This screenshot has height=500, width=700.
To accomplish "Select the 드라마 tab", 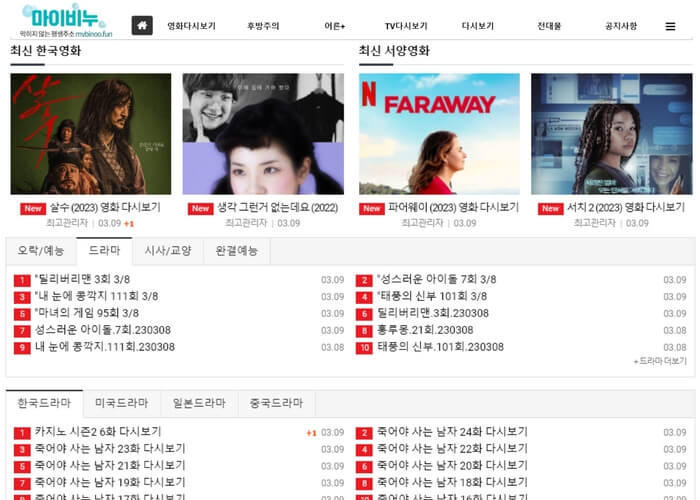I will (104, 251).
